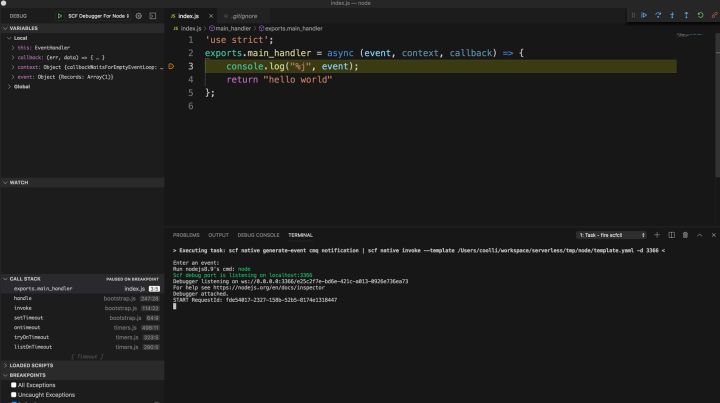720x403 pixels.
Task: Expand the Loaded Scripts section
Action: coord(83,365)
